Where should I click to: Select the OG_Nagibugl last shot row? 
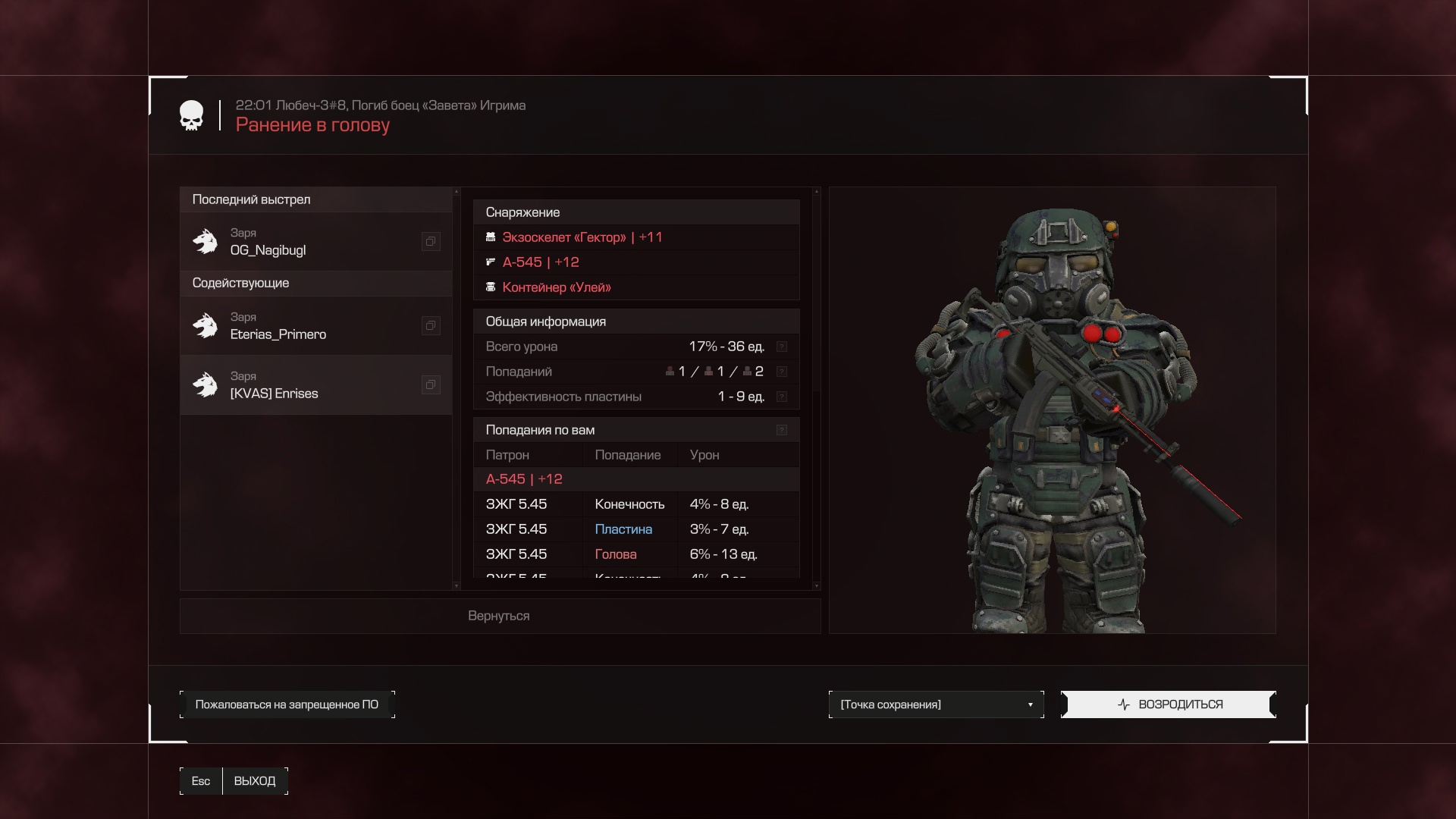point(316,241)
